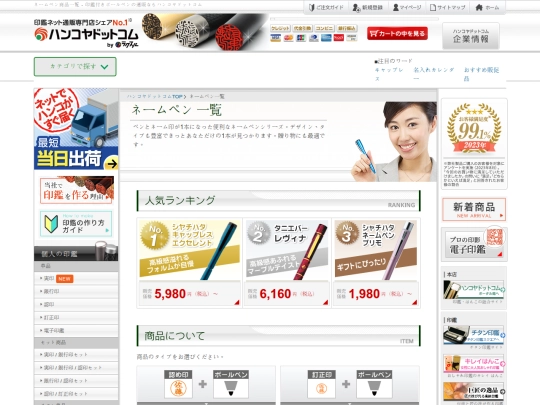View the cart with カートの中を見る button
The image size is (540, 405).
pyautogui.click(x=397, y=33)
